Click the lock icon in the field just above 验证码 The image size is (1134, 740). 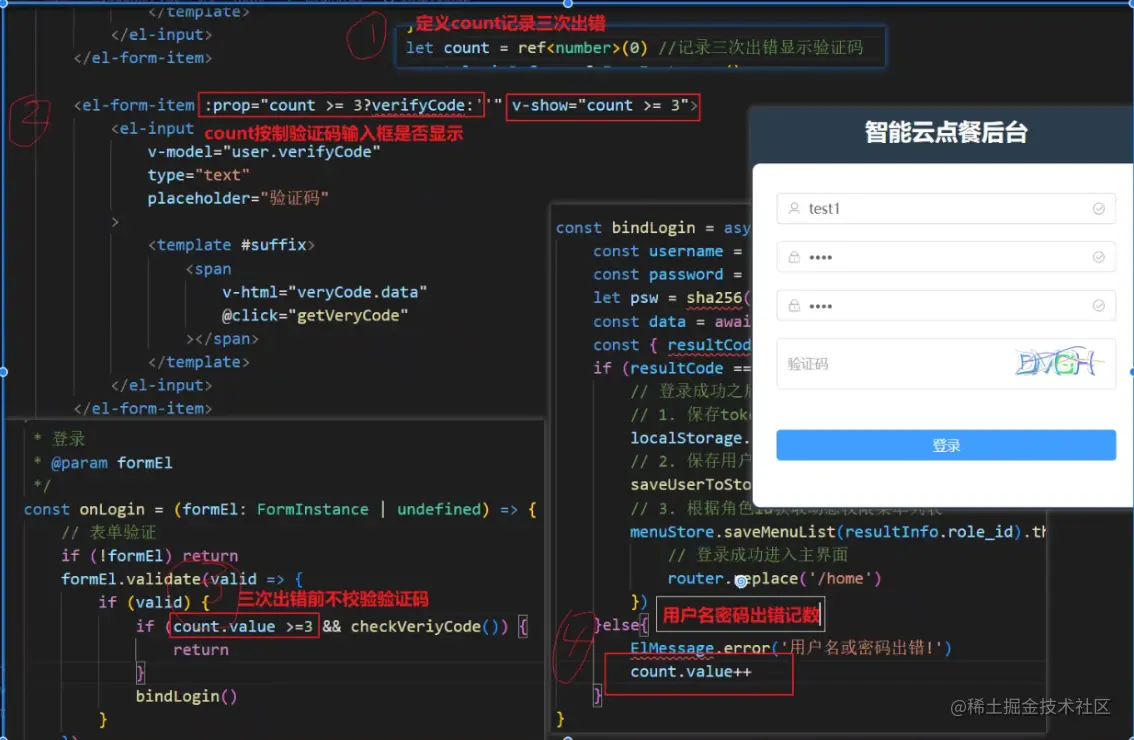[793, 305]
